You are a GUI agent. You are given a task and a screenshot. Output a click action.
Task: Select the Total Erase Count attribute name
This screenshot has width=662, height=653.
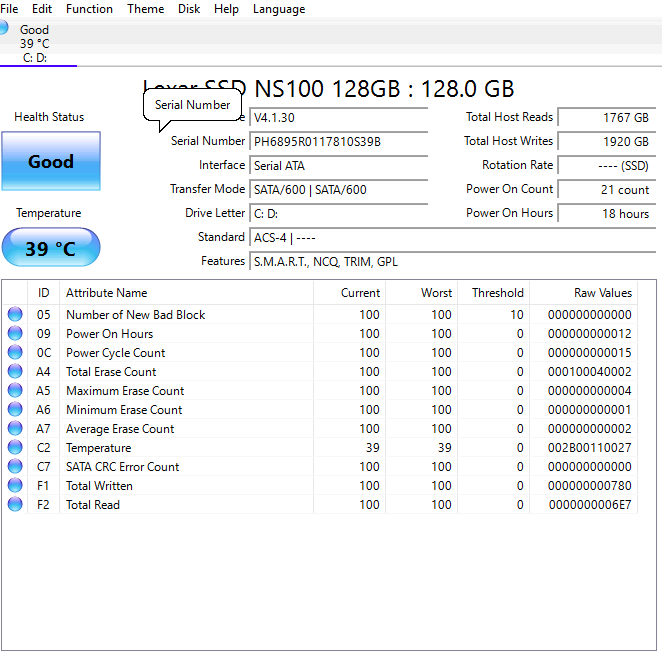[x=111, y=372]
